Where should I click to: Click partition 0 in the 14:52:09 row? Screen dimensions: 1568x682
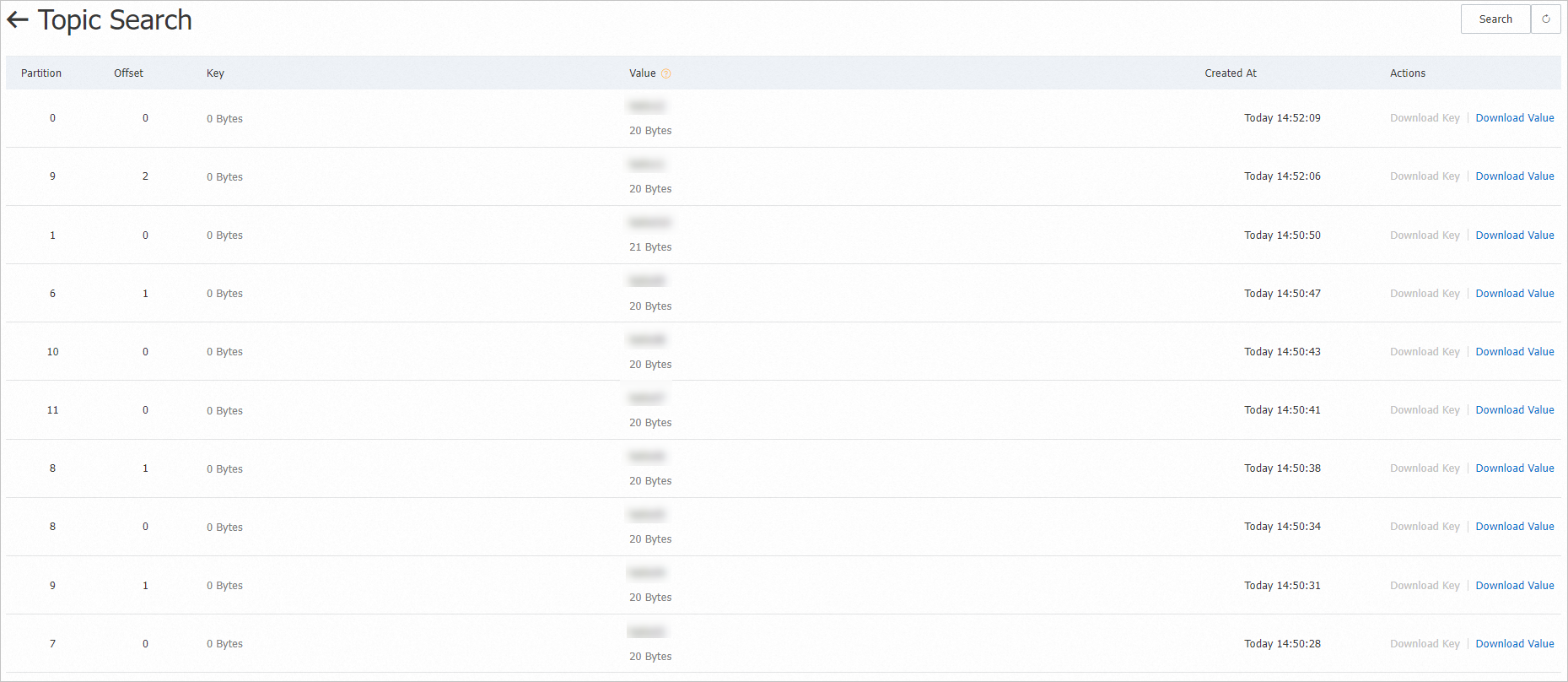click(x=52, y=118)
